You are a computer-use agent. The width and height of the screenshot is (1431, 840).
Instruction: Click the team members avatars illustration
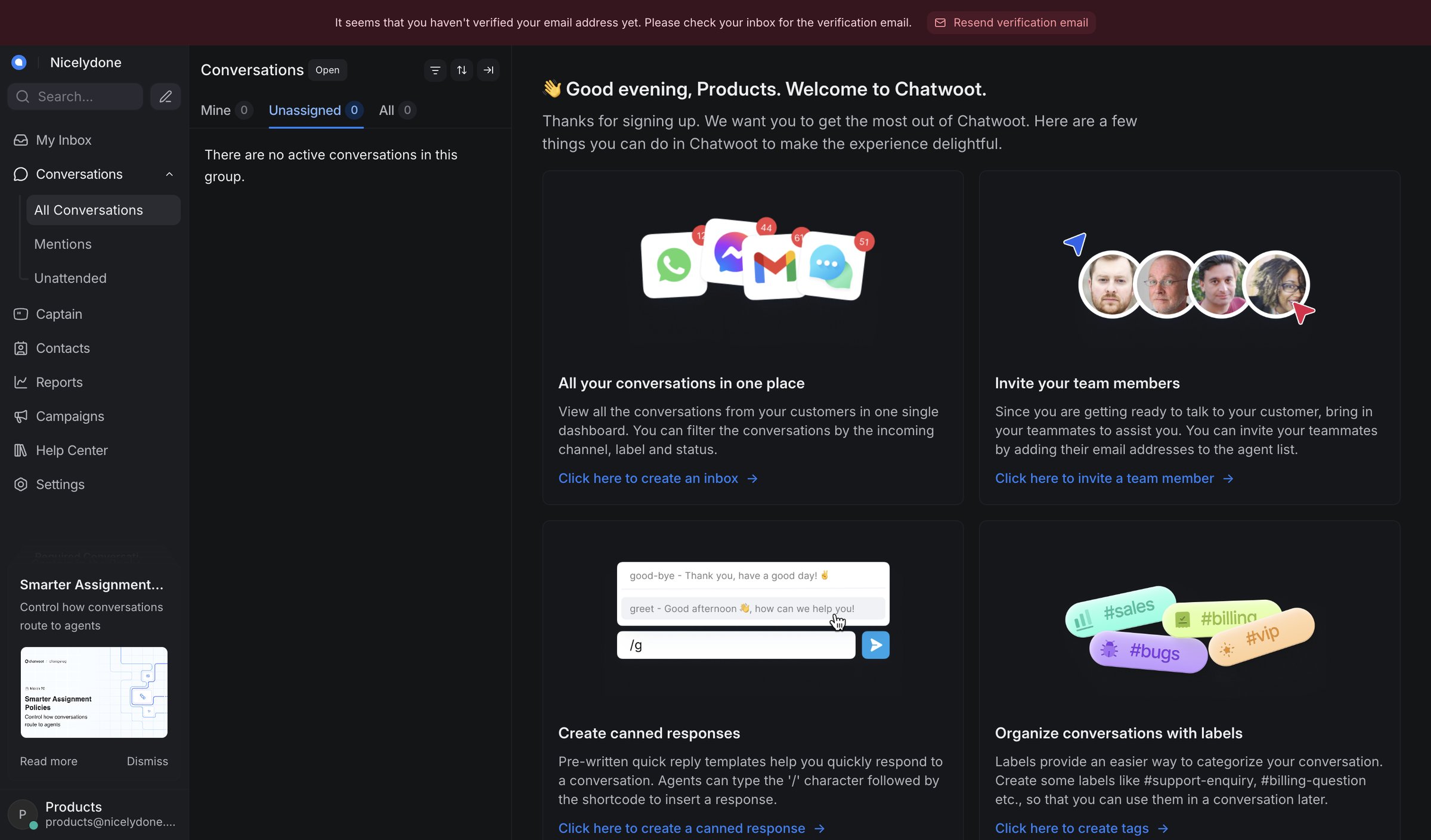coord(1190,280)
